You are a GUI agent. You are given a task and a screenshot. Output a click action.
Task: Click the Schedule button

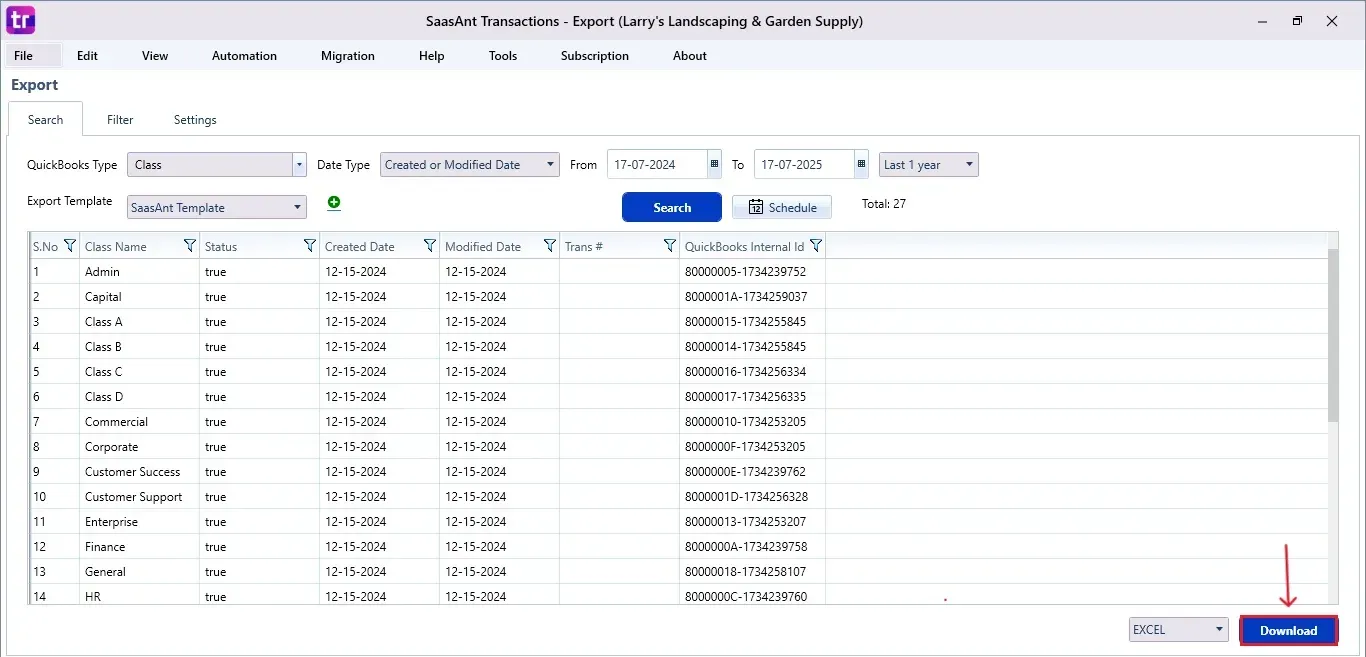tap(782, 207)
